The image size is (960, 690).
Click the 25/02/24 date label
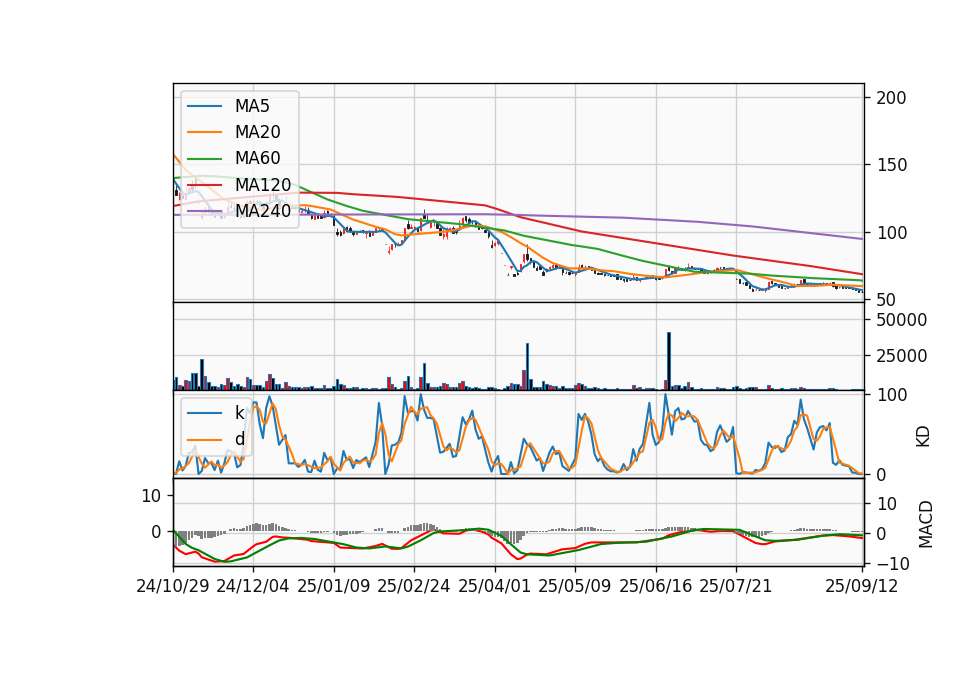[x=414, y=587]
